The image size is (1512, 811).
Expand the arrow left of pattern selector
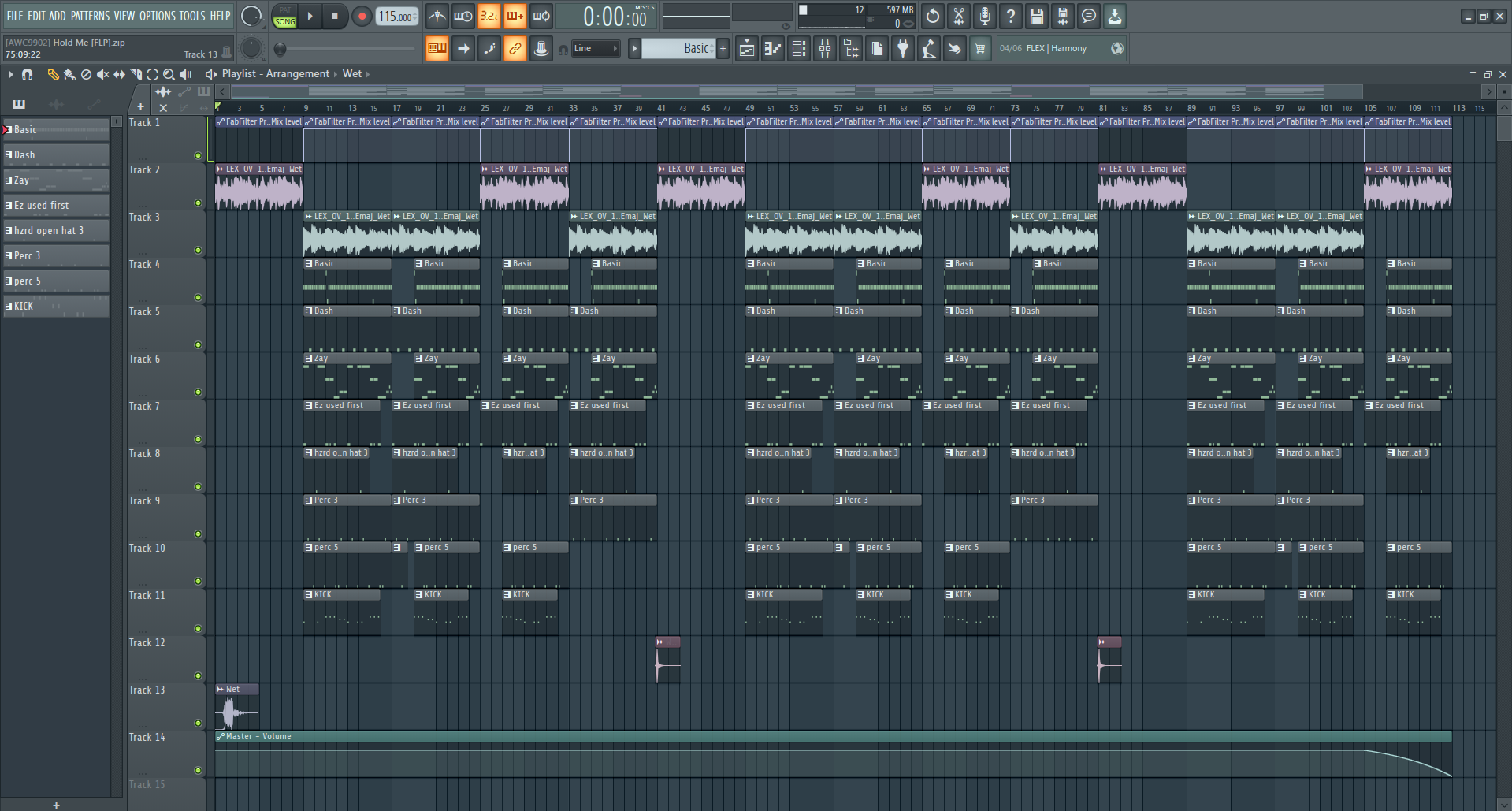point(634,49)
